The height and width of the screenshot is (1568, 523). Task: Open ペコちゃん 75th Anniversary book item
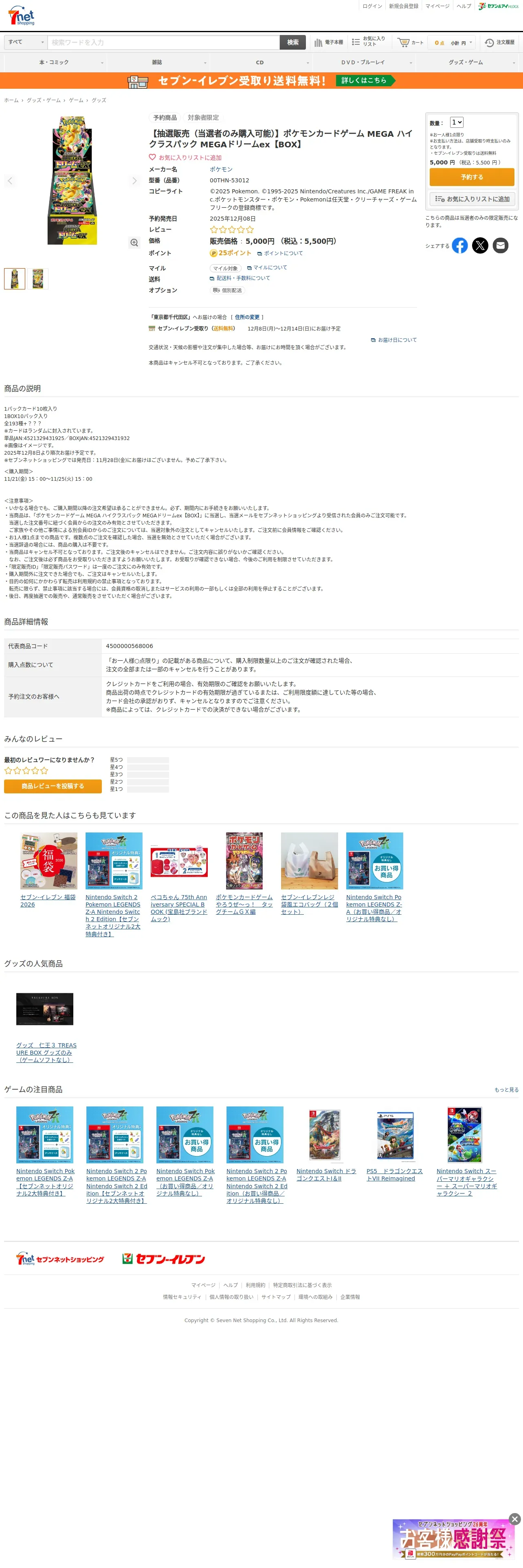tap(179, 908)
